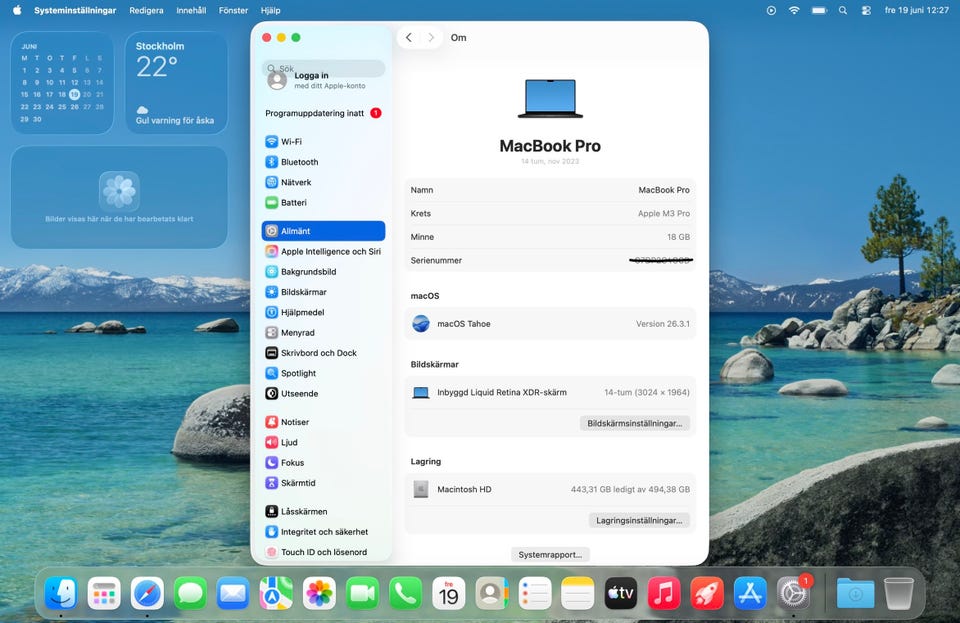Open the Trash in the Dock

(899, 593)
